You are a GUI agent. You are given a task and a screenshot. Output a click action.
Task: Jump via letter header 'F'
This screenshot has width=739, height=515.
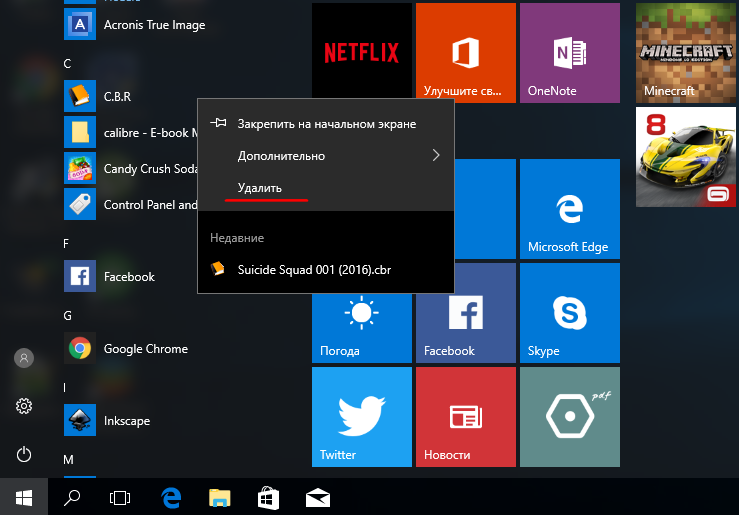[x=66, y=244]
